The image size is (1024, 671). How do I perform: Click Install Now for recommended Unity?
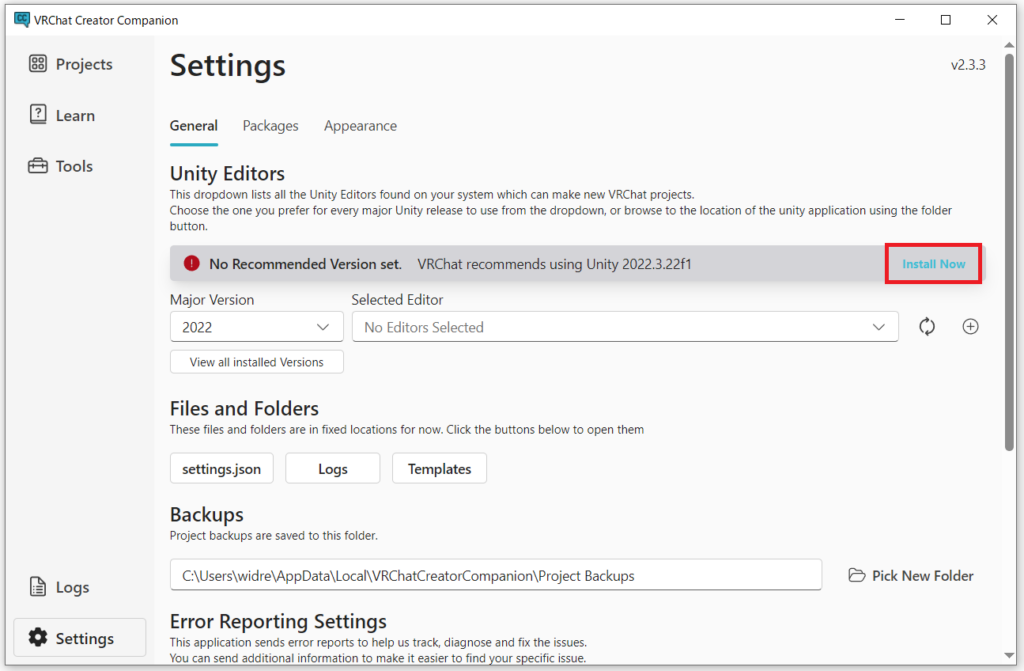(x=933, y=264)
